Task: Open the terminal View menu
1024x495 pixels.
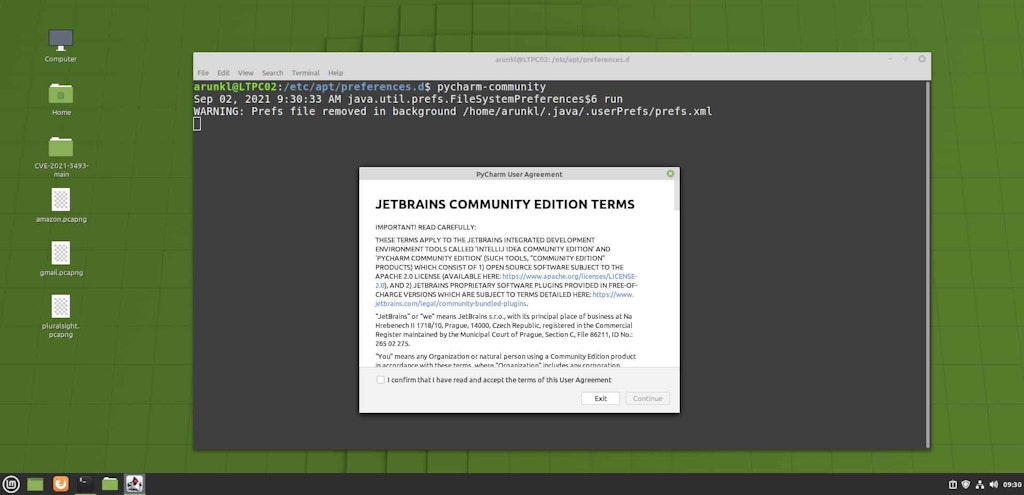Action: 246,72
